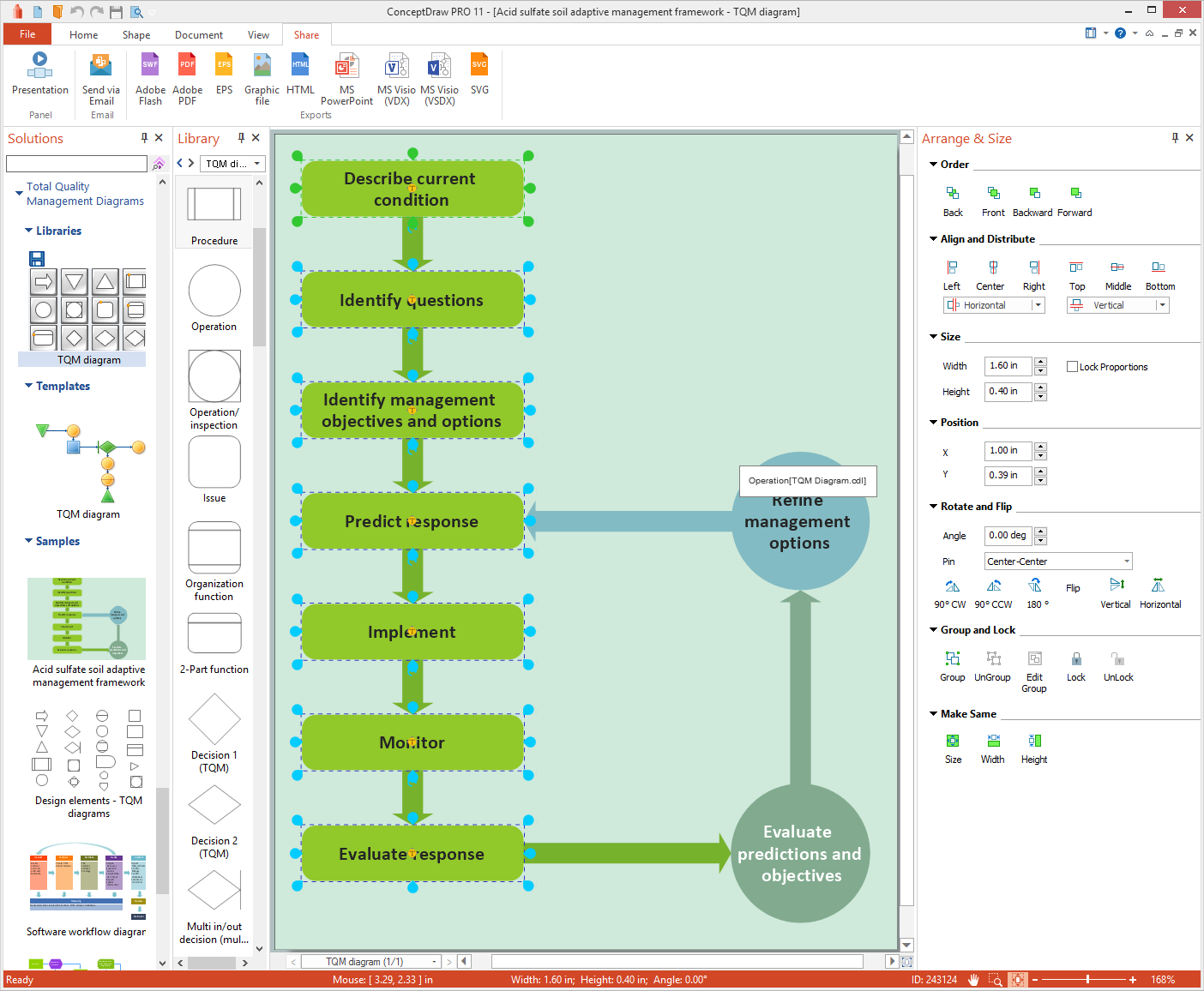Export to MS PowerPoint
Viewport: 1204px width, 991px height.
[x=346, y=67]
